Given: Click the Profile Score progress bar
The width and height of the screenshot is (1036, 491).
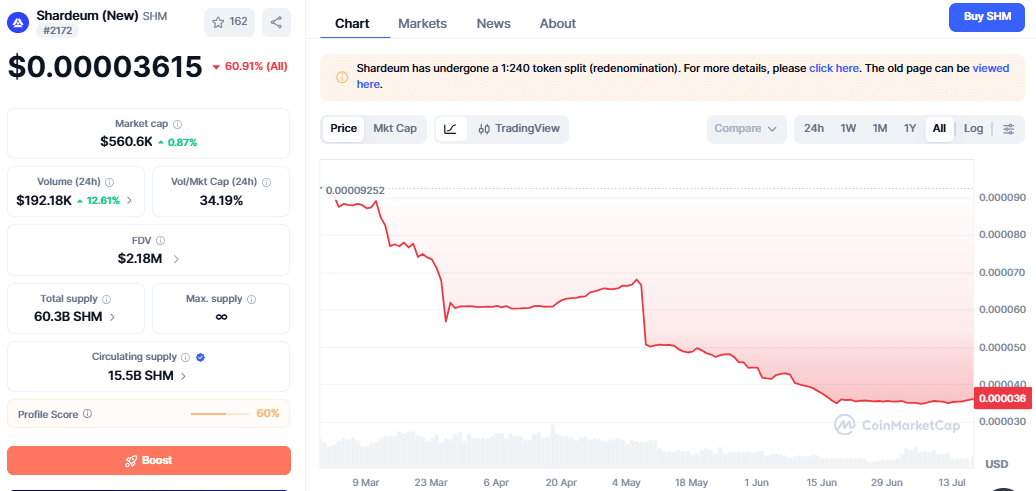Looking at the screenshot, I should pyautogui.click(x=221, y=414).
